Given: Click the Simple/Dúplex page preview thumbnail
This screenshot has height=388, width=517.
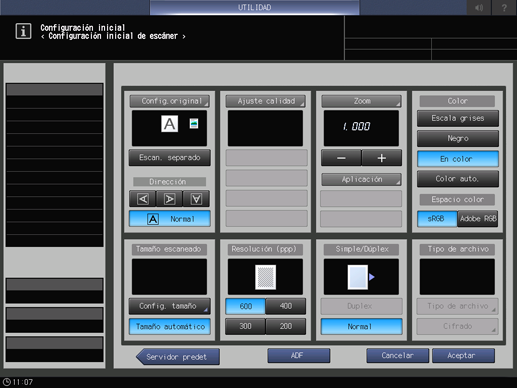Looking at the screenshot, I should click(x=358, y=277).
